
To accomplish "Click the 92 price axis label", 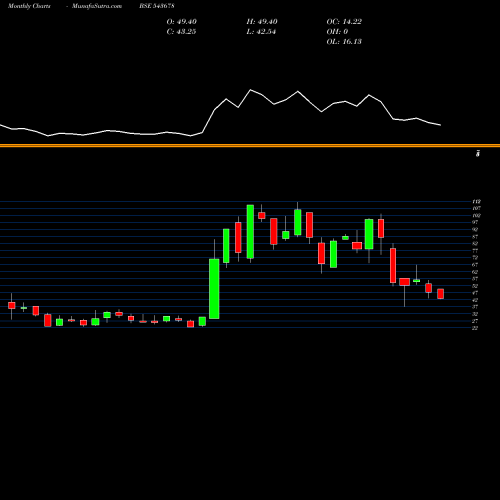I will (475, 229).
